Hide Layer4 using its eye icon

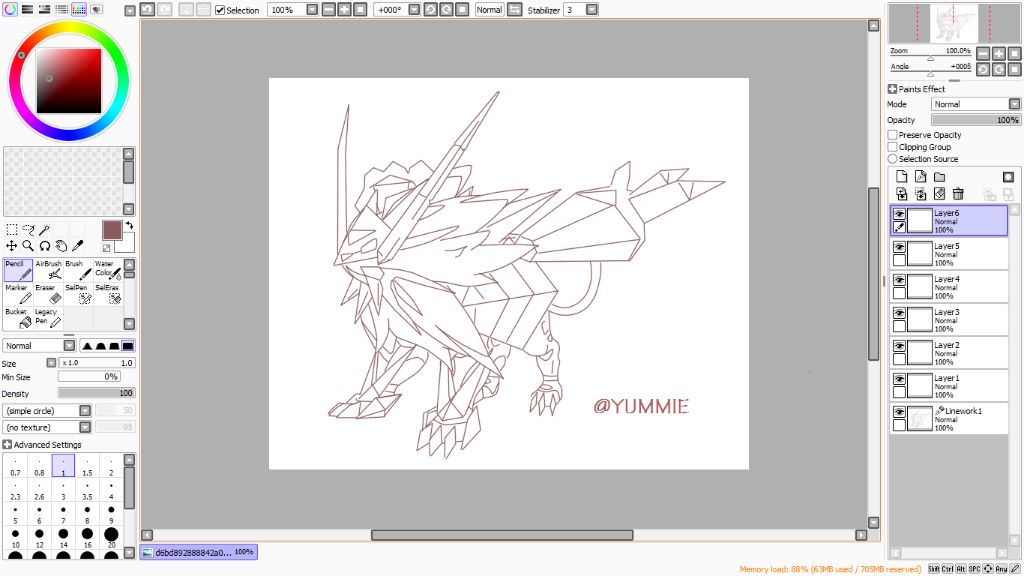[899, 280]
